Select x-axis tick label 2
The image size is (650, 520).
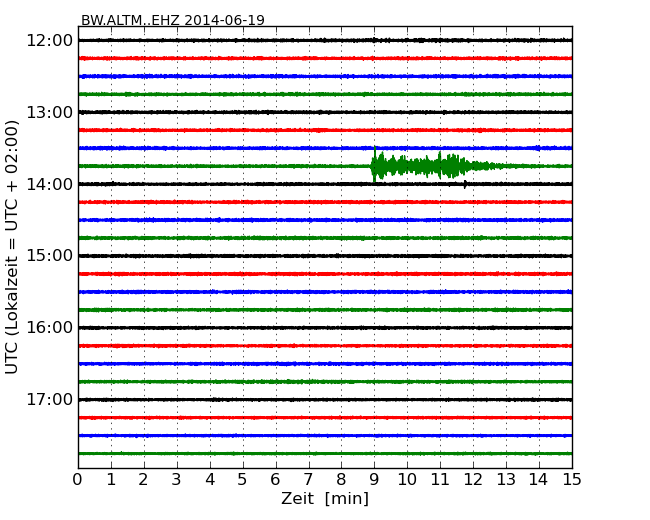pyautogui.click(x=143, y=480)
